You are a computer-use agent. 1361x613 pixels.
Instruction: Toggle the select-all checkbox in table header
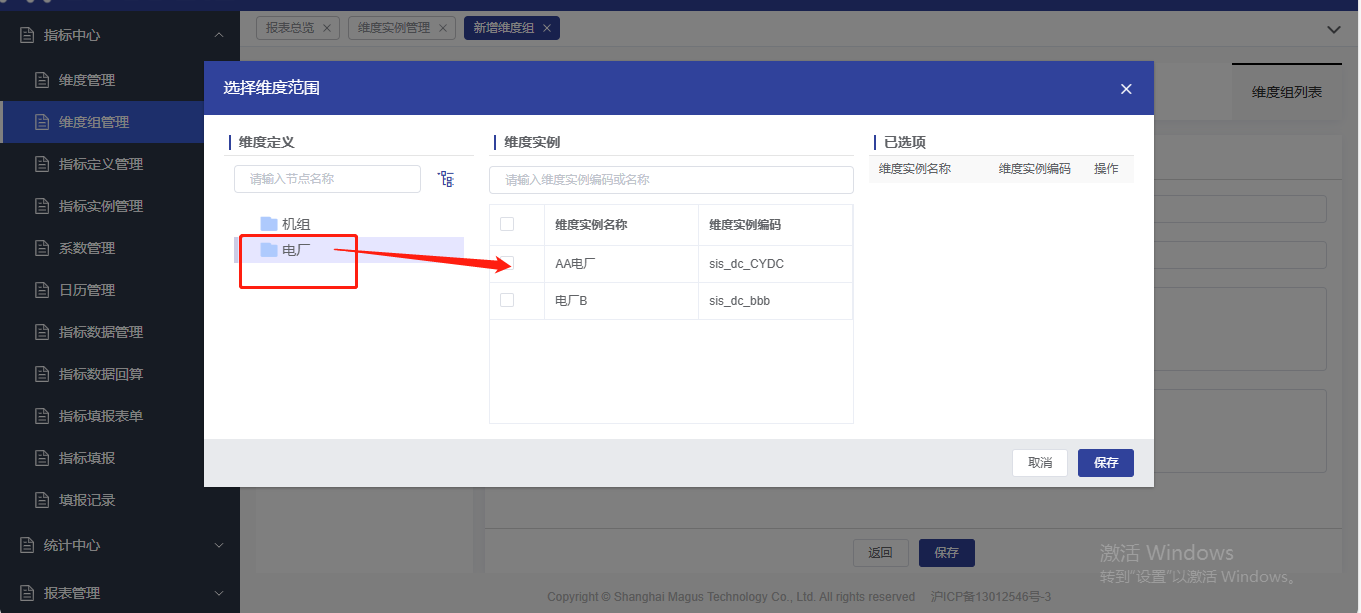click(507, 224)
